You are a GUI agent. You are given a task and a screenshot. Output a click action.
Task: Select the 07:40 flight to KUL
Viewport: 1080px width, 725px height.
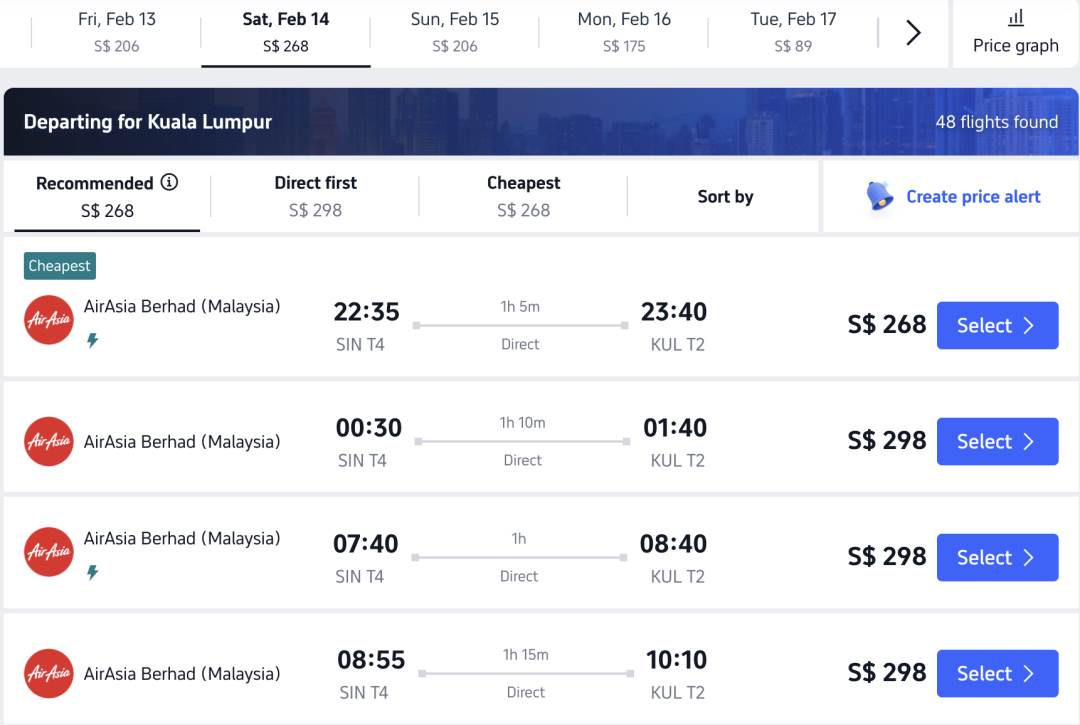pos(997,557)
